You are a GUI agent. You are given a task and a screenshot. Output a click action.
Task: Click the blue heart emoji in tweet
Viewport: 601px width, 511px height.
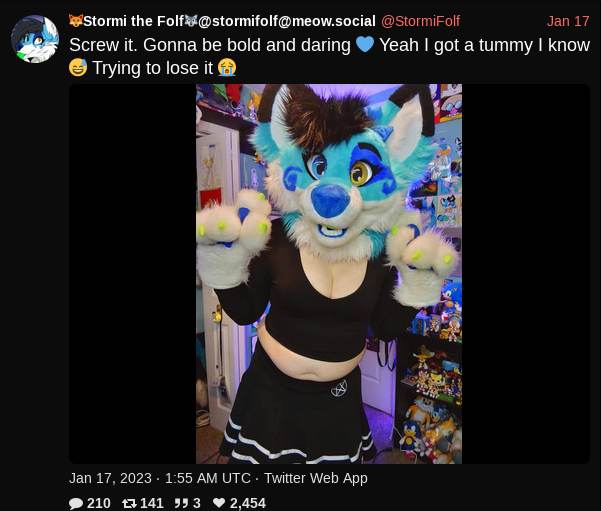point(365,44)
